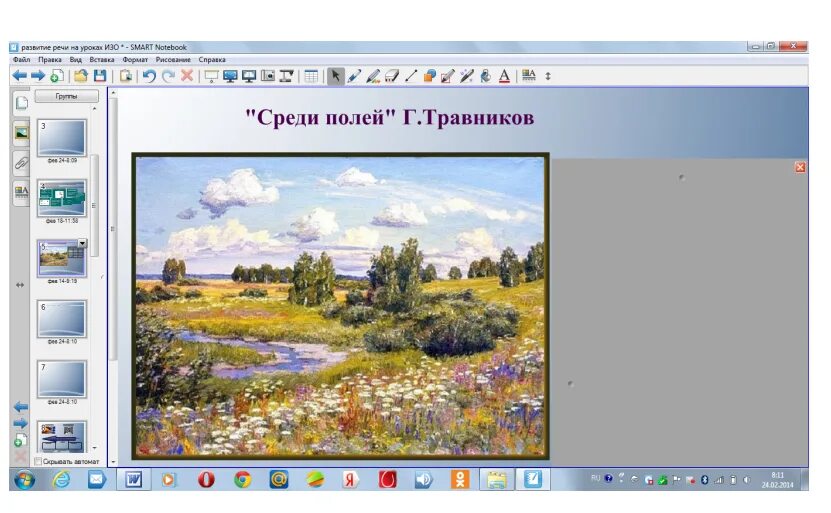Redo the last action
The height and width of the screenshot is (513, 831).
(169, 76)
